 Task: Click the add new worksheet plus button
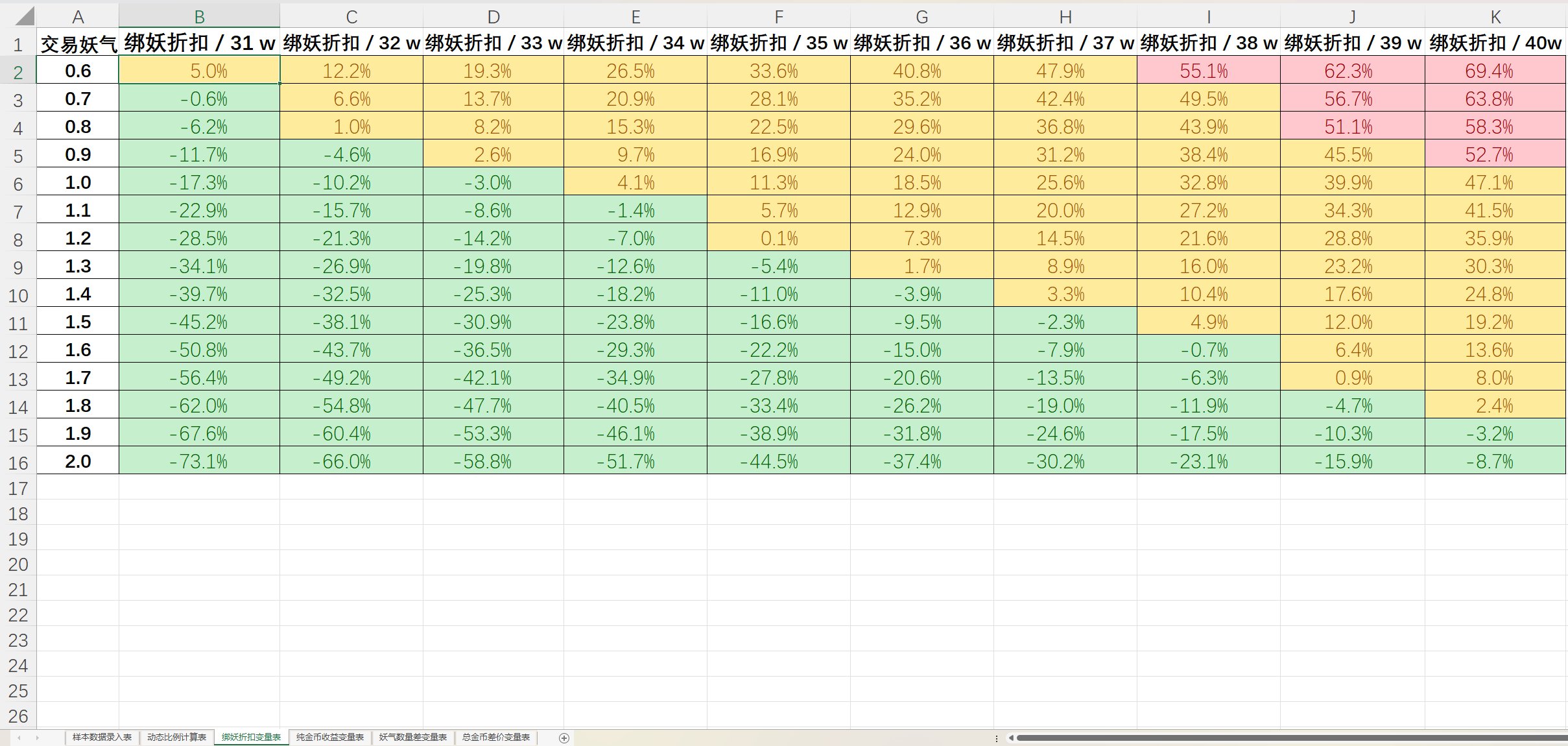point(564,738)
